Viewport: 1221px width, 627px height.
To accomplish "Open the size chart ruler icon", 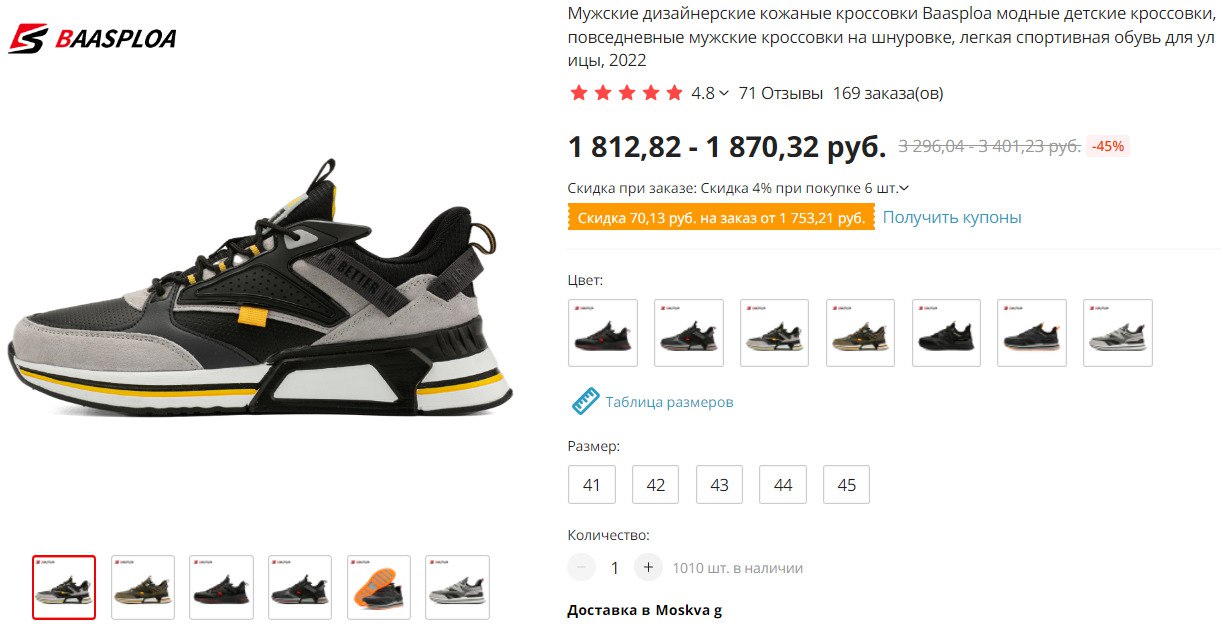I will click(585, 401).
